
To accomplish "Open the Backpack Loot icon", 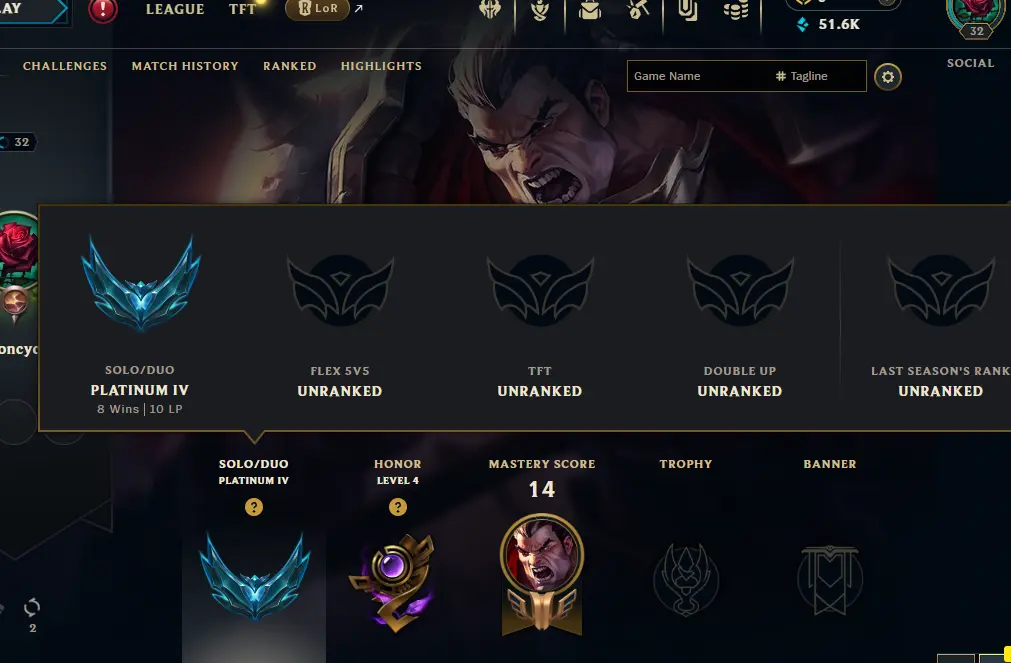I will (589, 10).
